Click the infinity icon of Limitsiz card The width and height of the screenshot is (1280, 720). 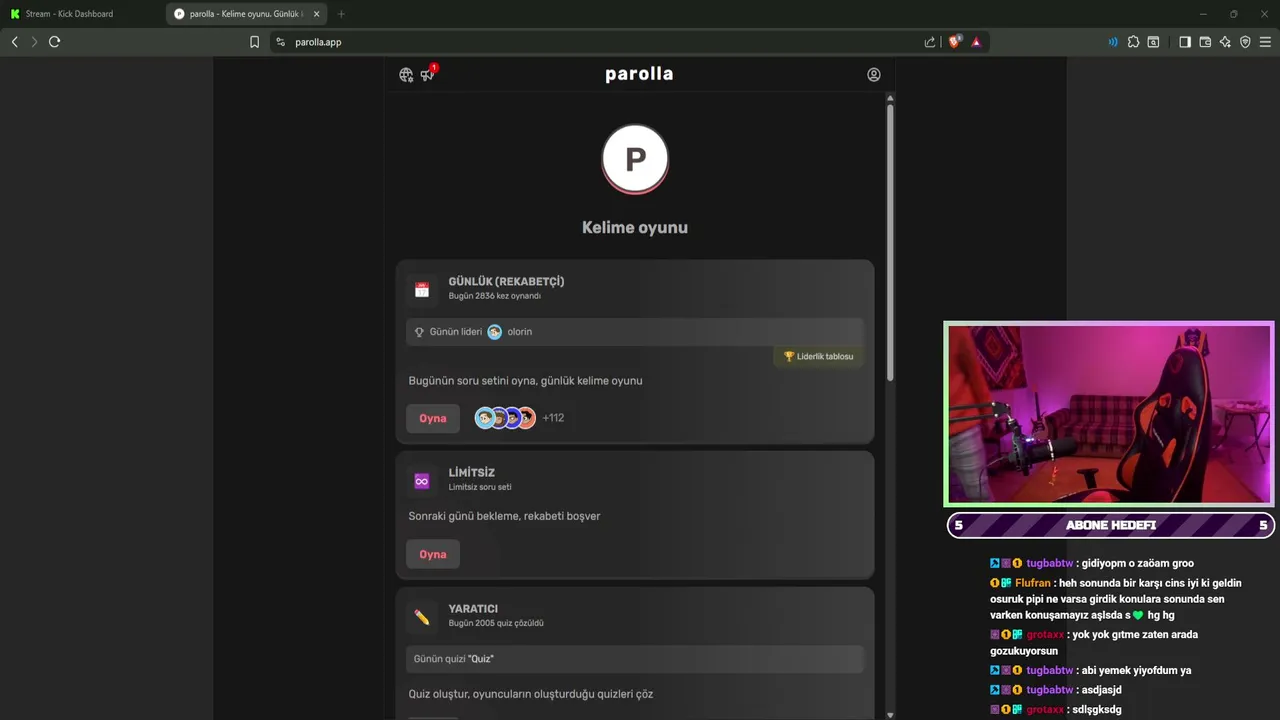pyautogui.click(x=422, y=481)
